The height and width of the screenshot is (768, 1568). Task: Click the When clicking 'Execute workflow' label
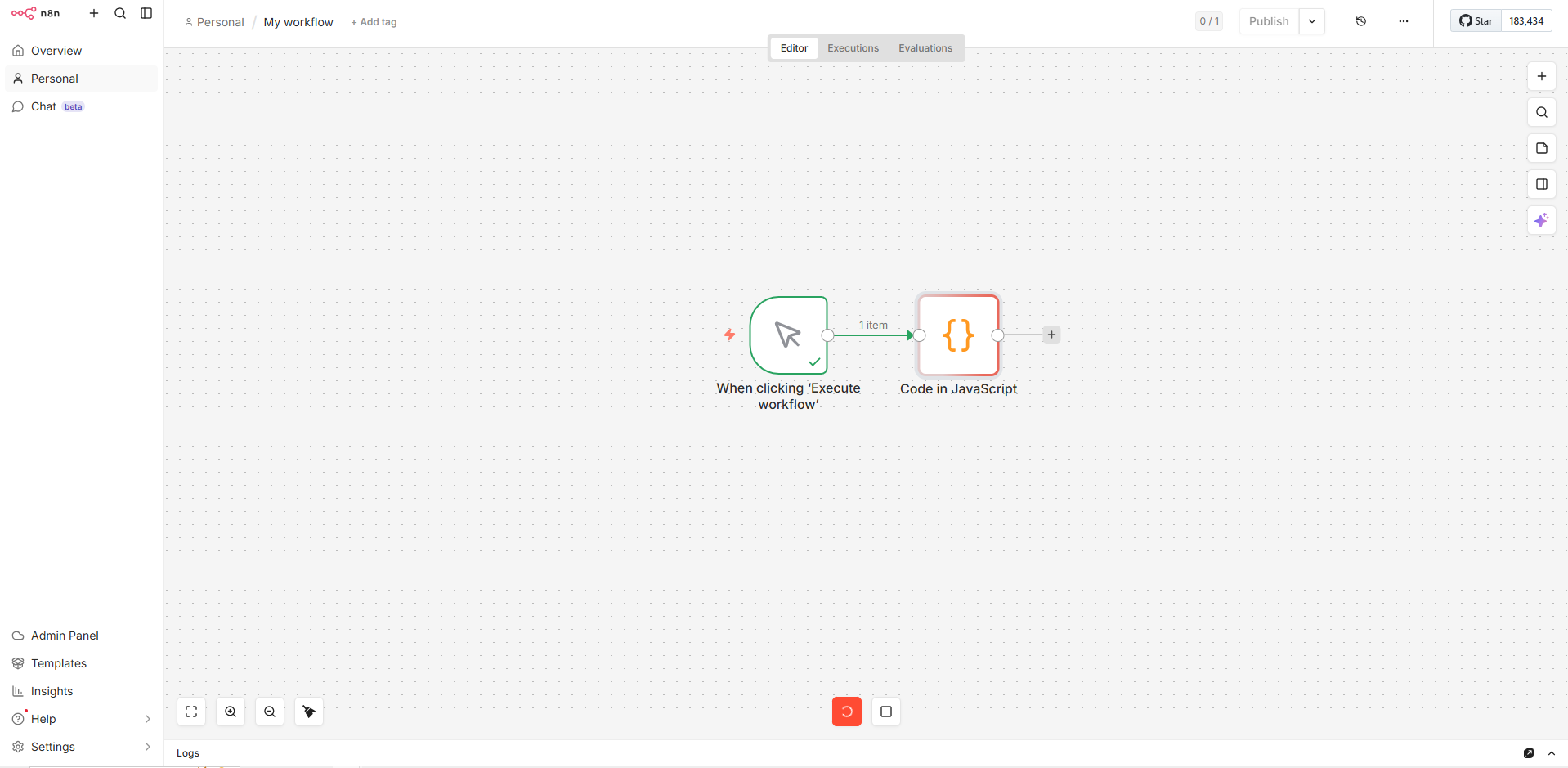[x=789, y=397]
